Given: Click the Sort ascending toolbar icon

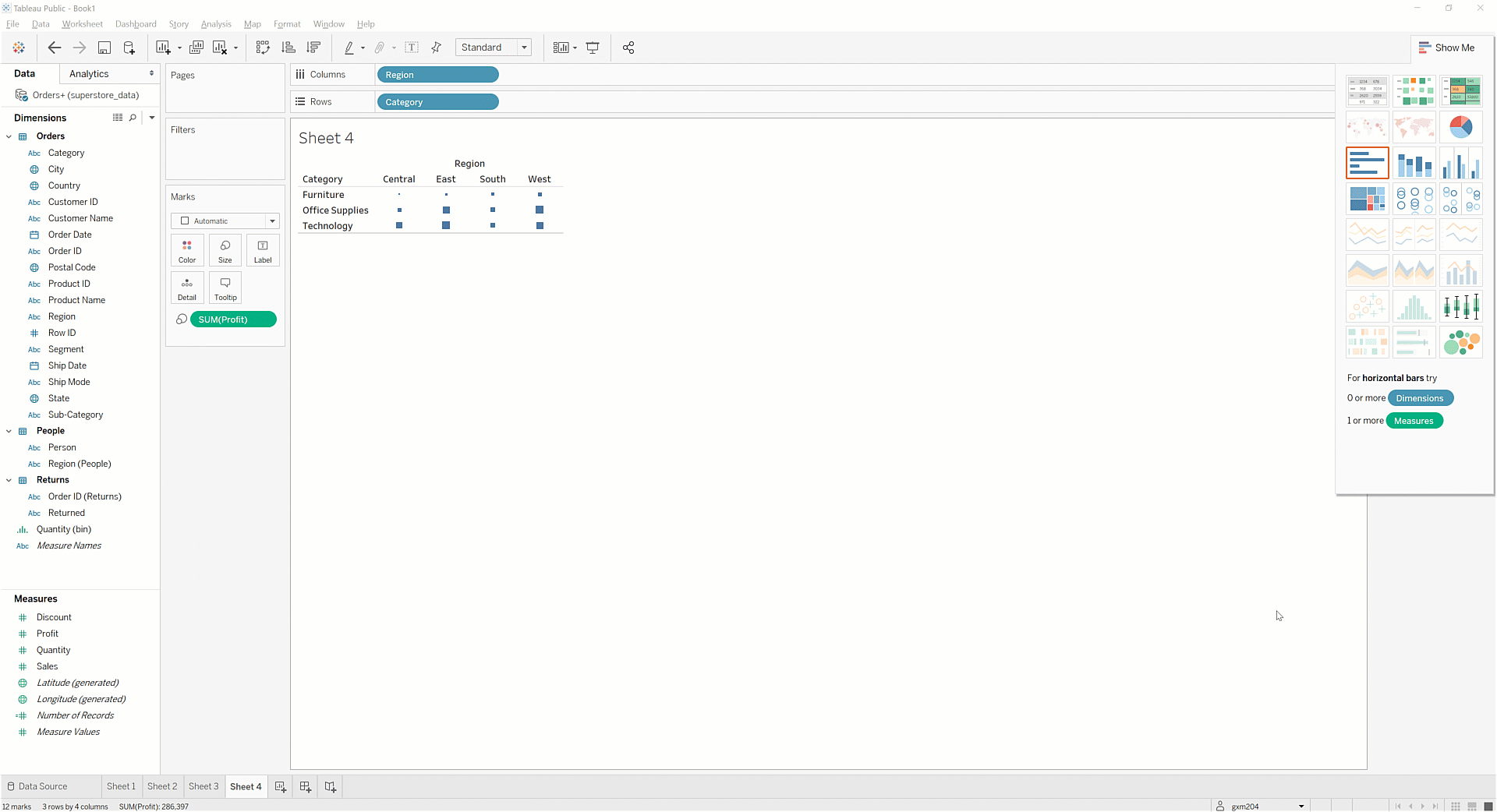Looking at the screenshot, I should (x=288, y=48).
